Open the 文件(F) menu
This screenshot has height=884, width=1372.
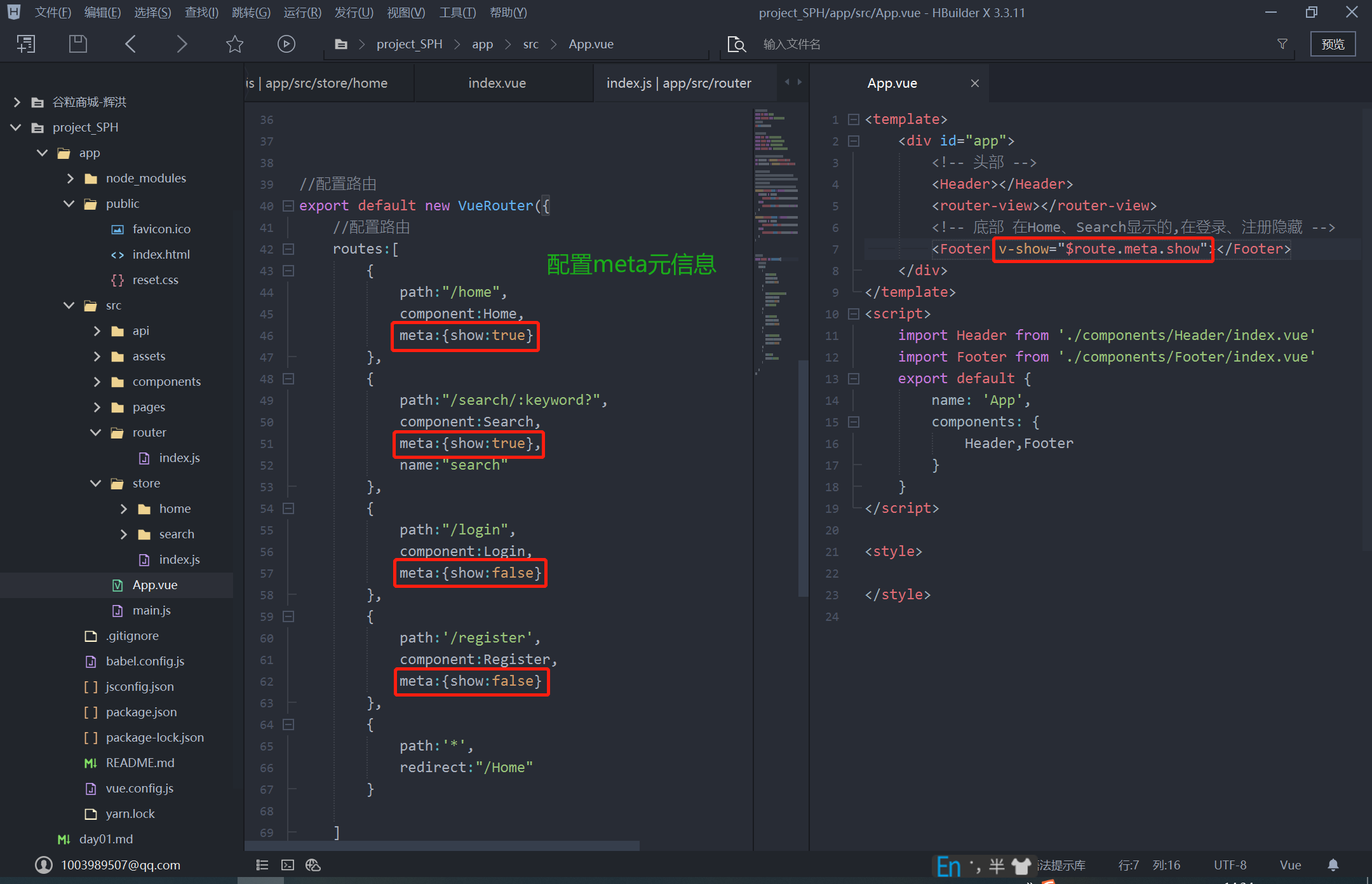pos(53,13)
